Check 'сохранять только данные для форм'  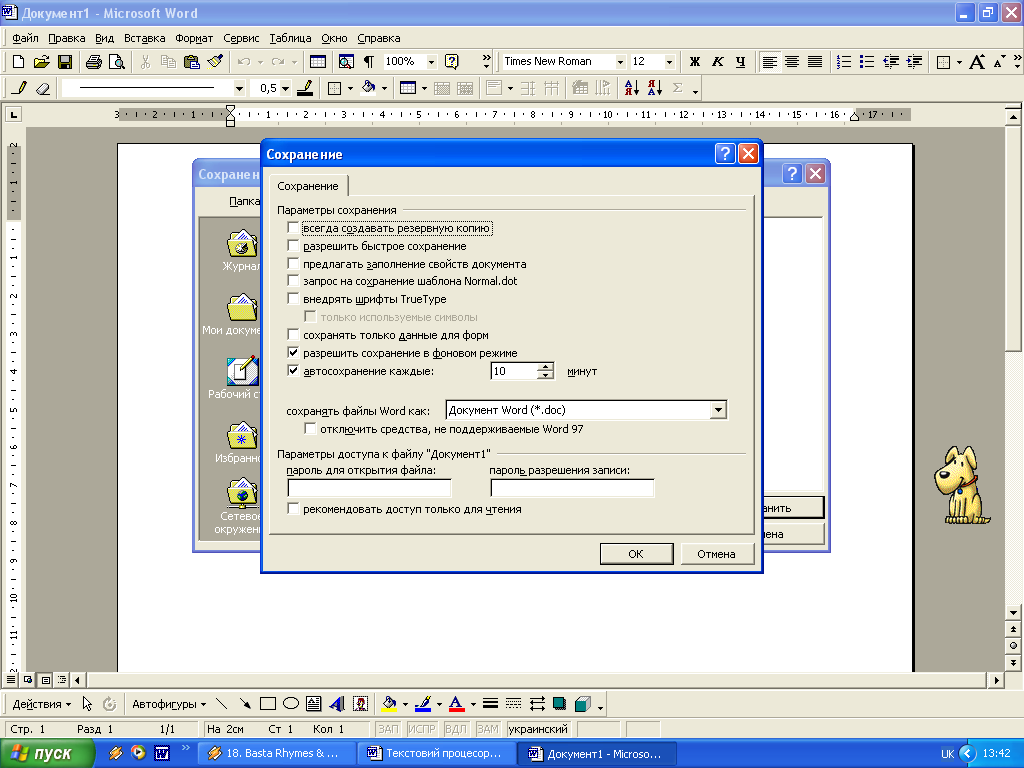pyautogui.click(x=293, y=335)
